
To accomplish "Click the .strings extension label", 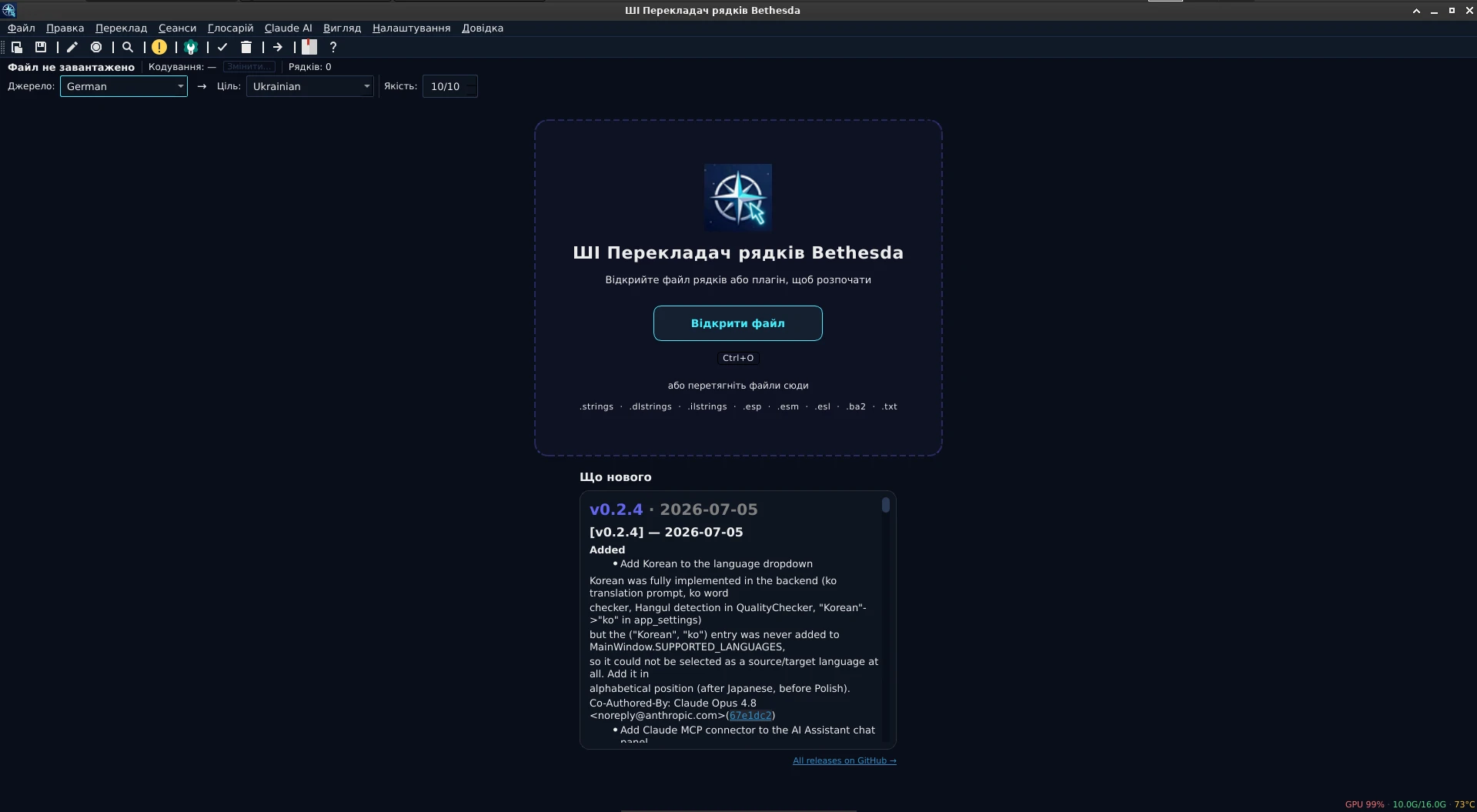I will tap(596, 406).
